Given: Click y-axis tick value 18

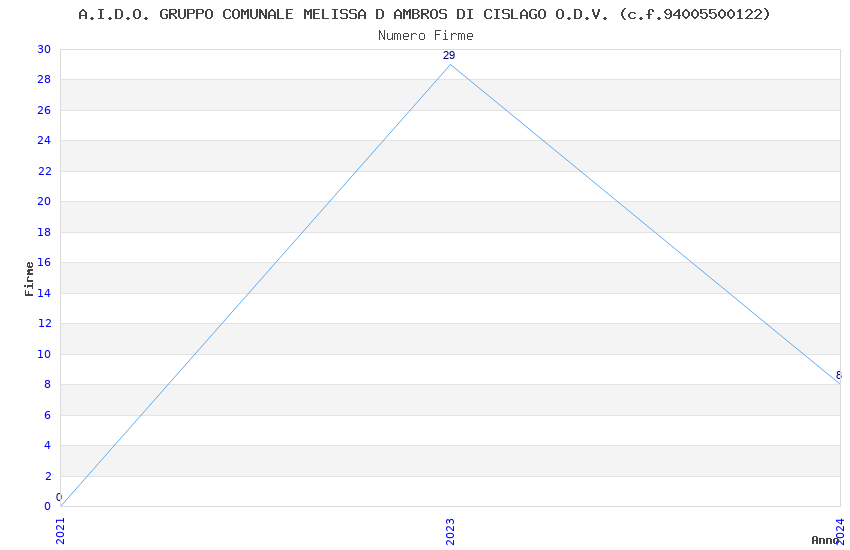Looking at the screenshot, I should coord(44,232).
